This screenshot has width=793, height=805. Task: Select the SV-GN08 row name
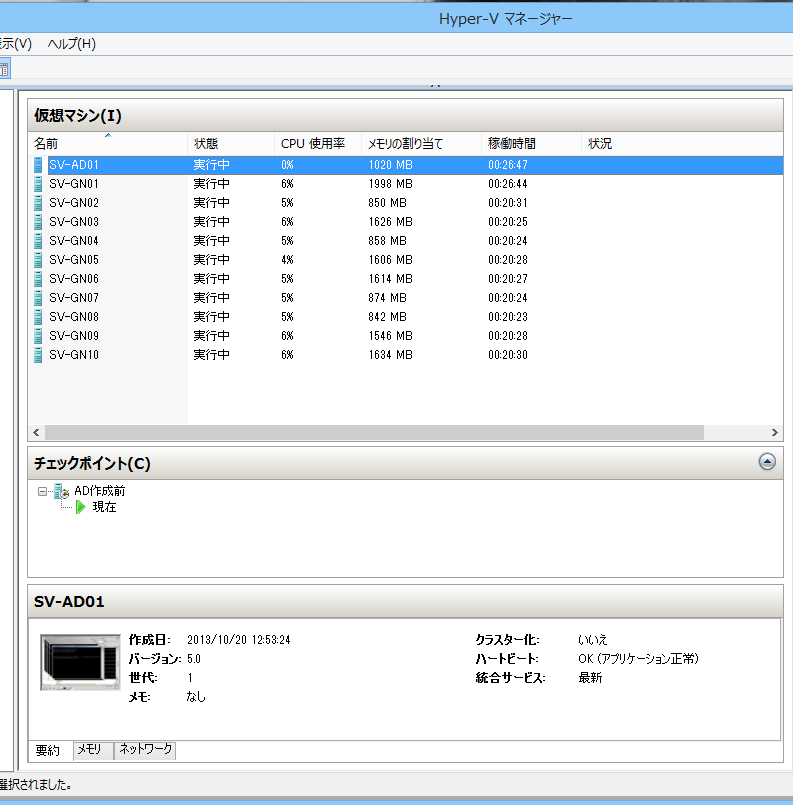(74, 317)
